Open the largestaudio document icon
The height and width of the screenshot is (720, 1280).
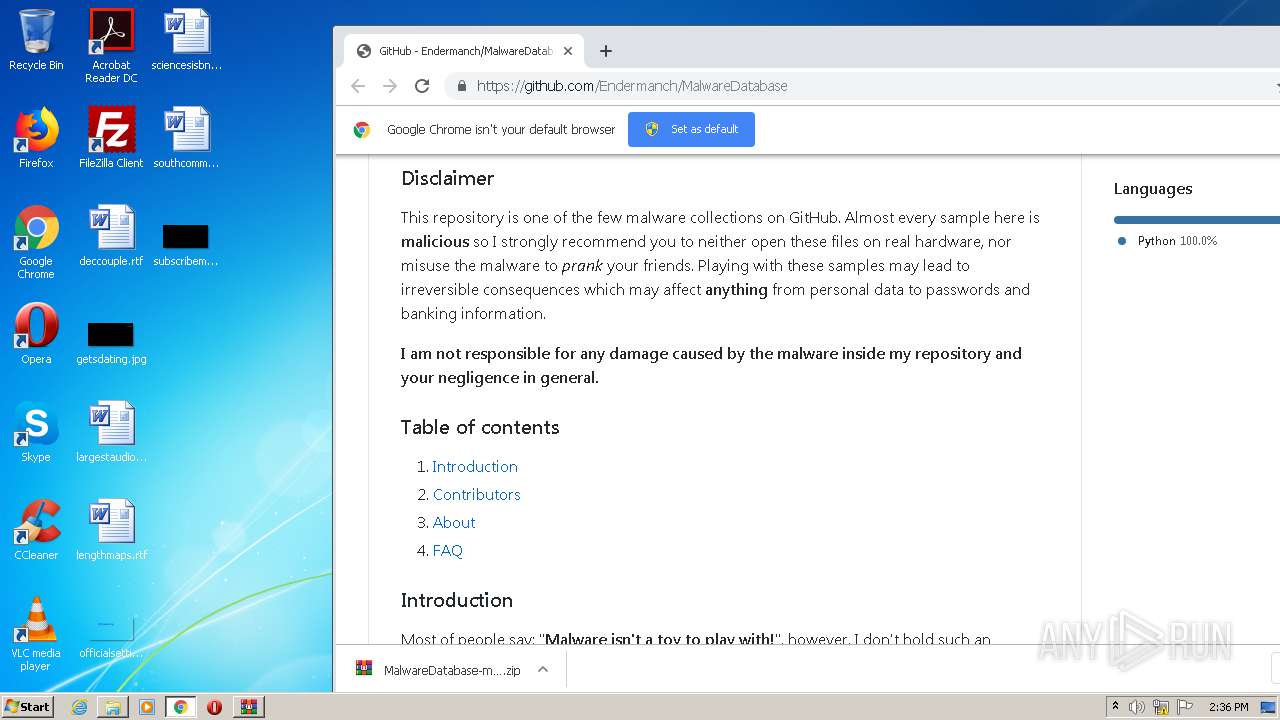point(111,432)
